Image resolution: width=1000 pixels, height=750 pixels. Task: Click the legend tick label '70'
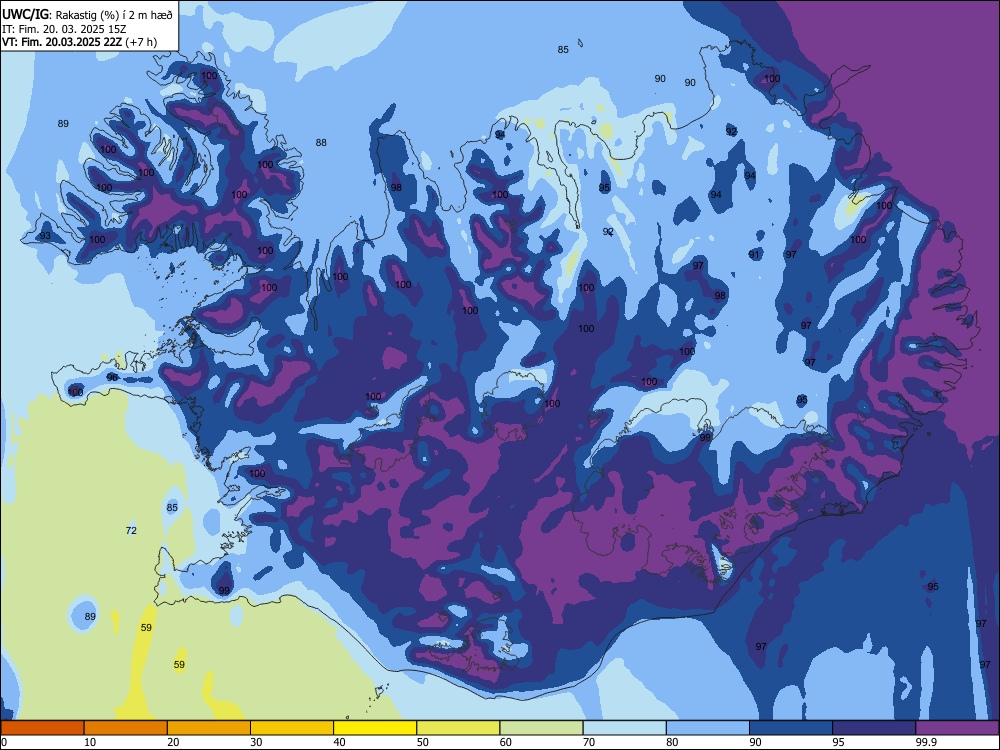coord(589,742)
